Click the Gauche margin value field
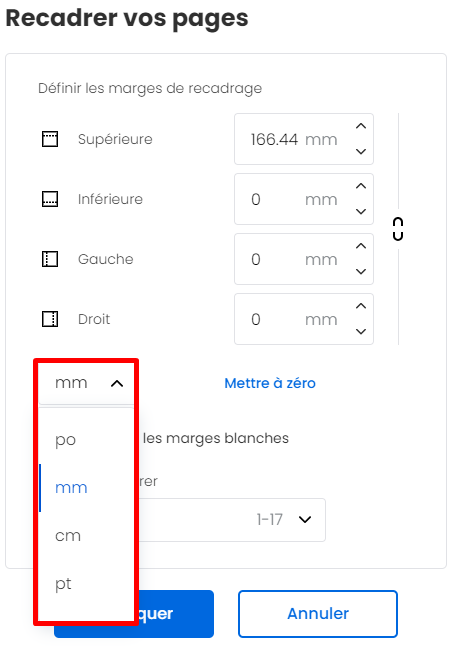This screenshot has width=455, height=653. [x=304, y=259]
